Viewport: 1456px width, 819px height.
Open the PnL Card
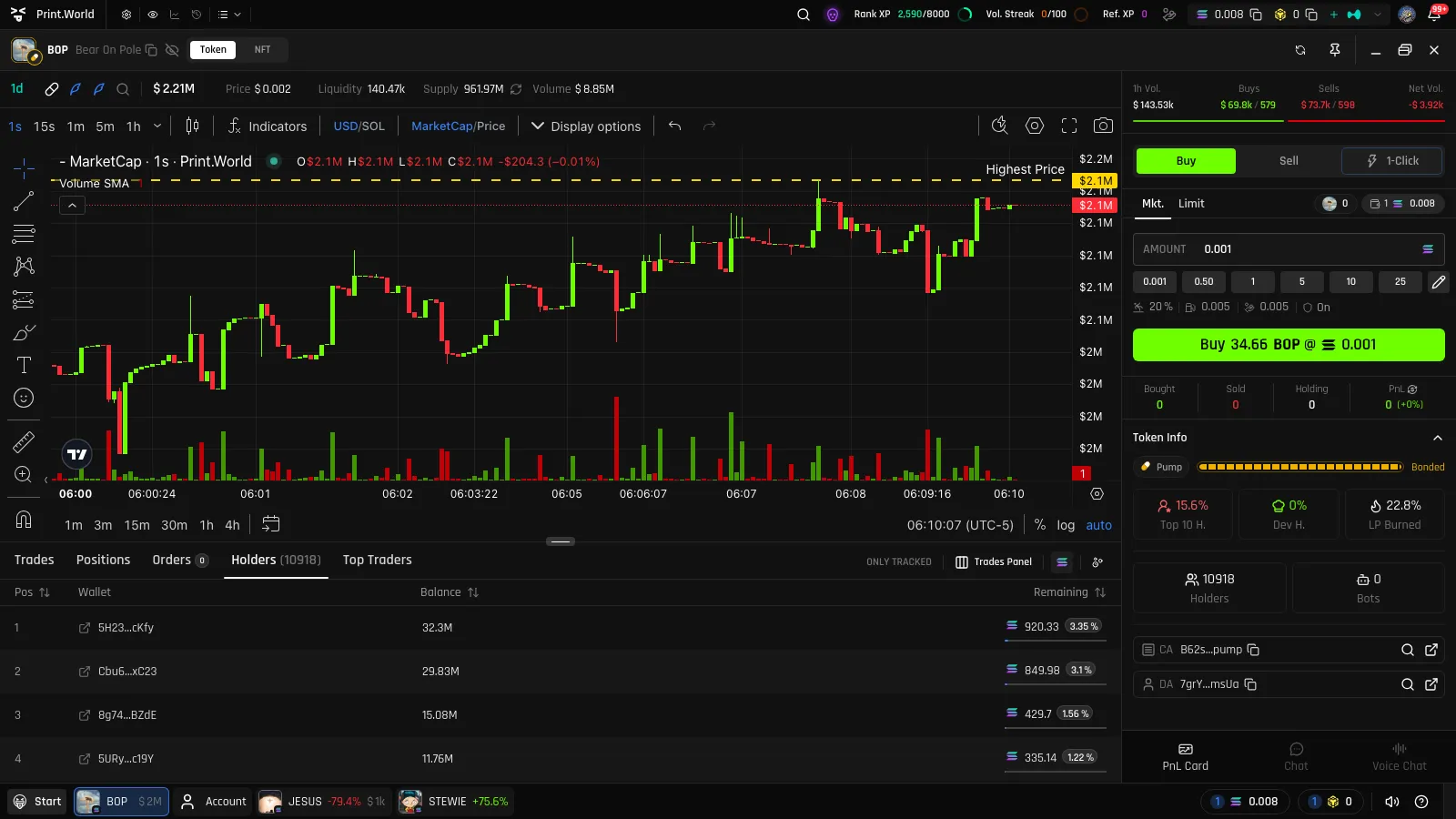tap(1185, 757)
